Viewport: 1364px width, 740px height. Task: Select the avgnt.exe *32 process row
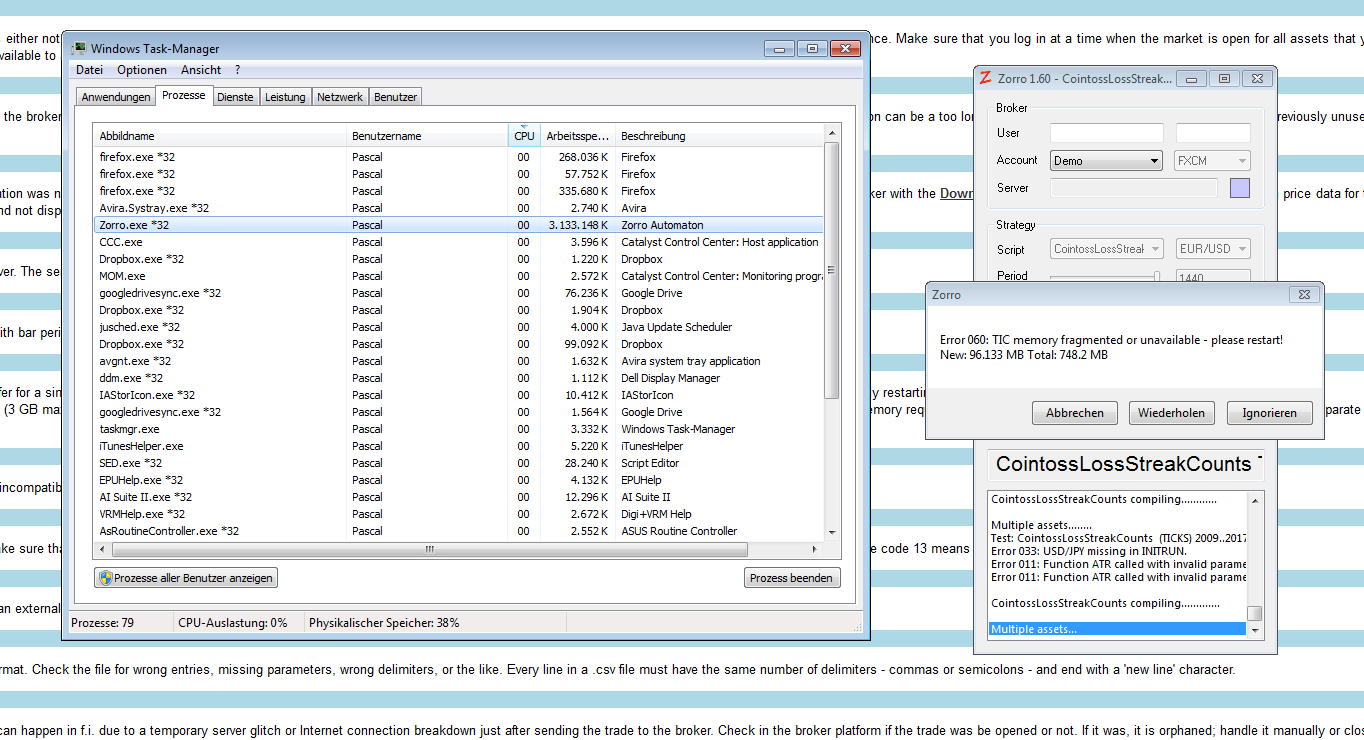point(458,361)
